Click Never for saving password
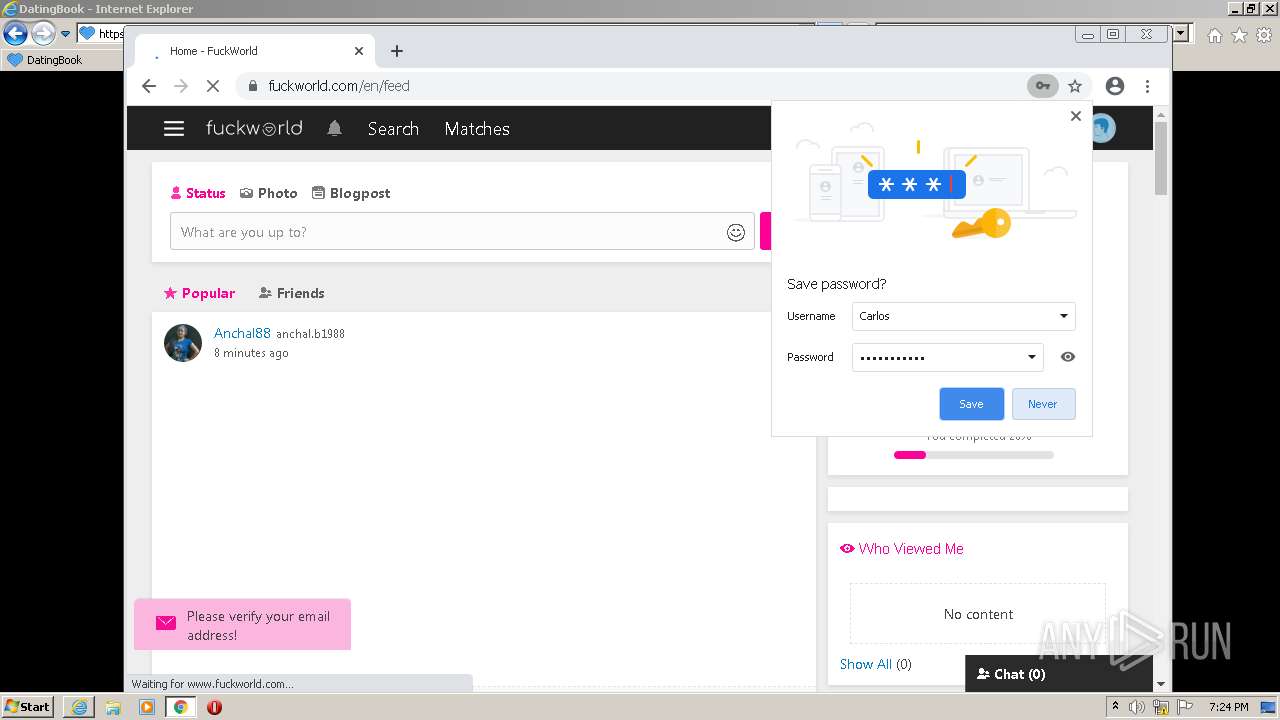 1043,404
